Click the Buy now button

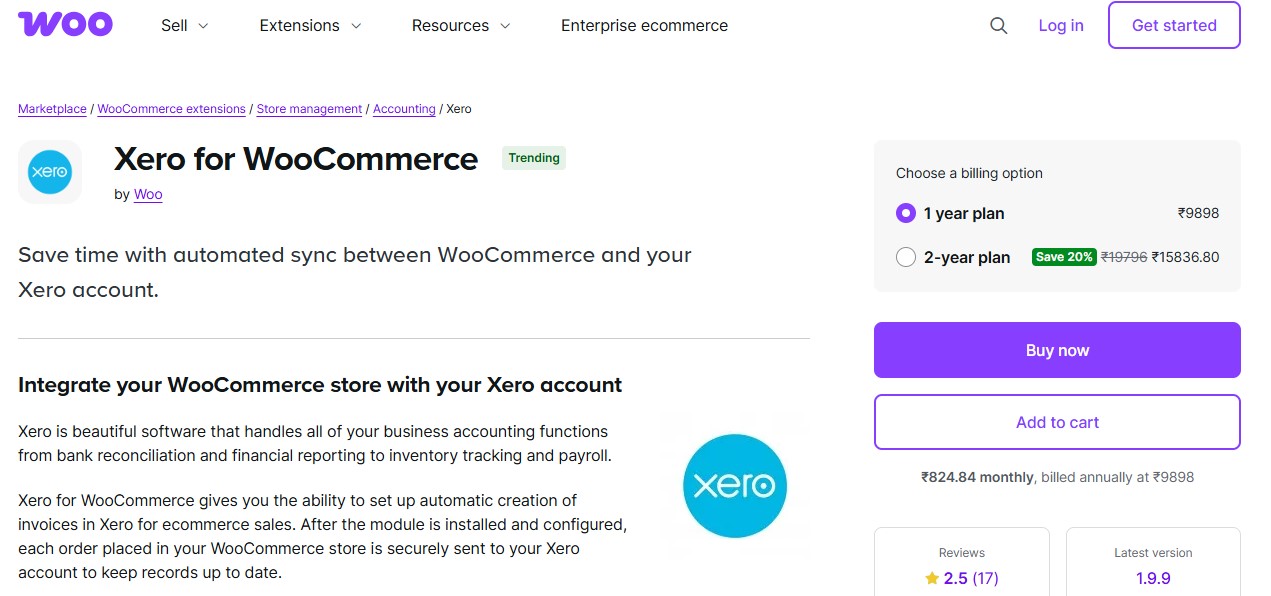1056,349
